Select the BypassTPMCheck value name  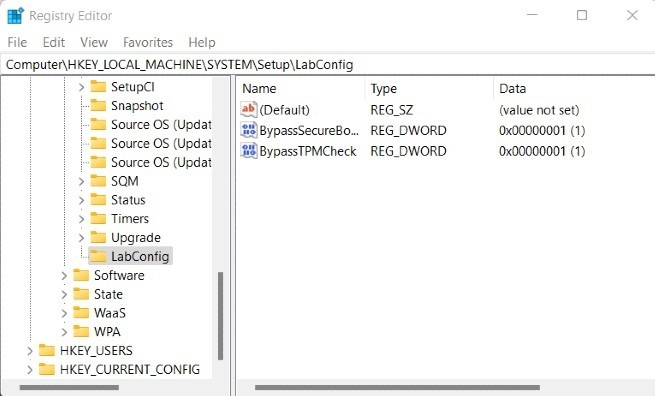308,151
